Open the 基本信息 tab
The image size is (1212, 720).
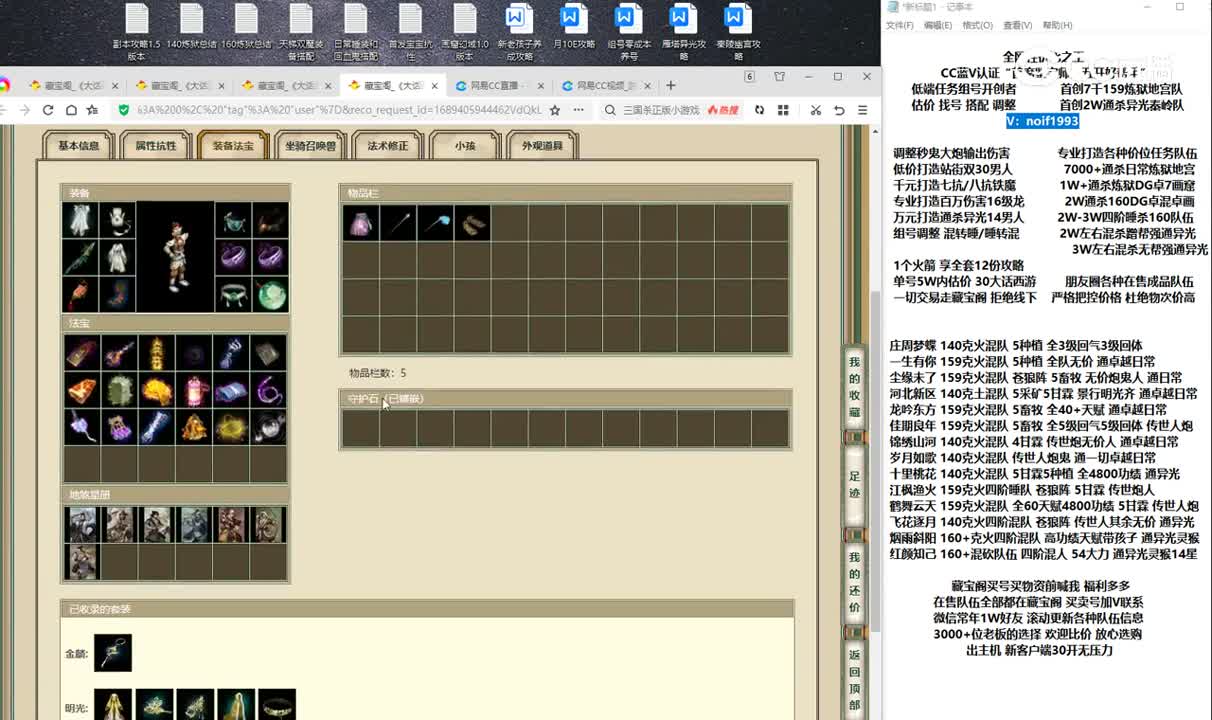[78, 145]
